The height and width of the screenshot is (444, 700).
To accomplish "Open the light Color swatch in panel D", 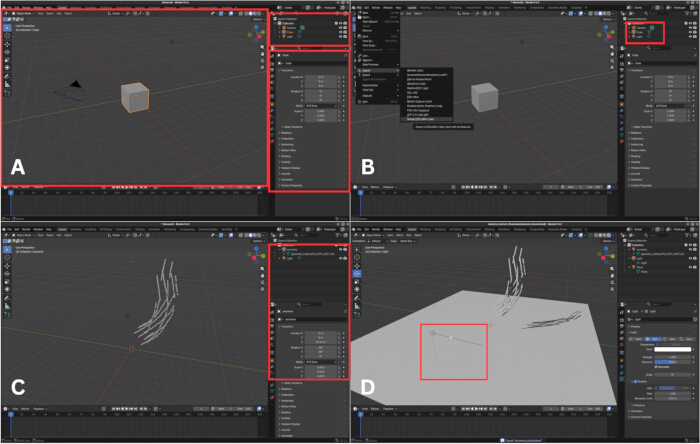I will [673, 349].
